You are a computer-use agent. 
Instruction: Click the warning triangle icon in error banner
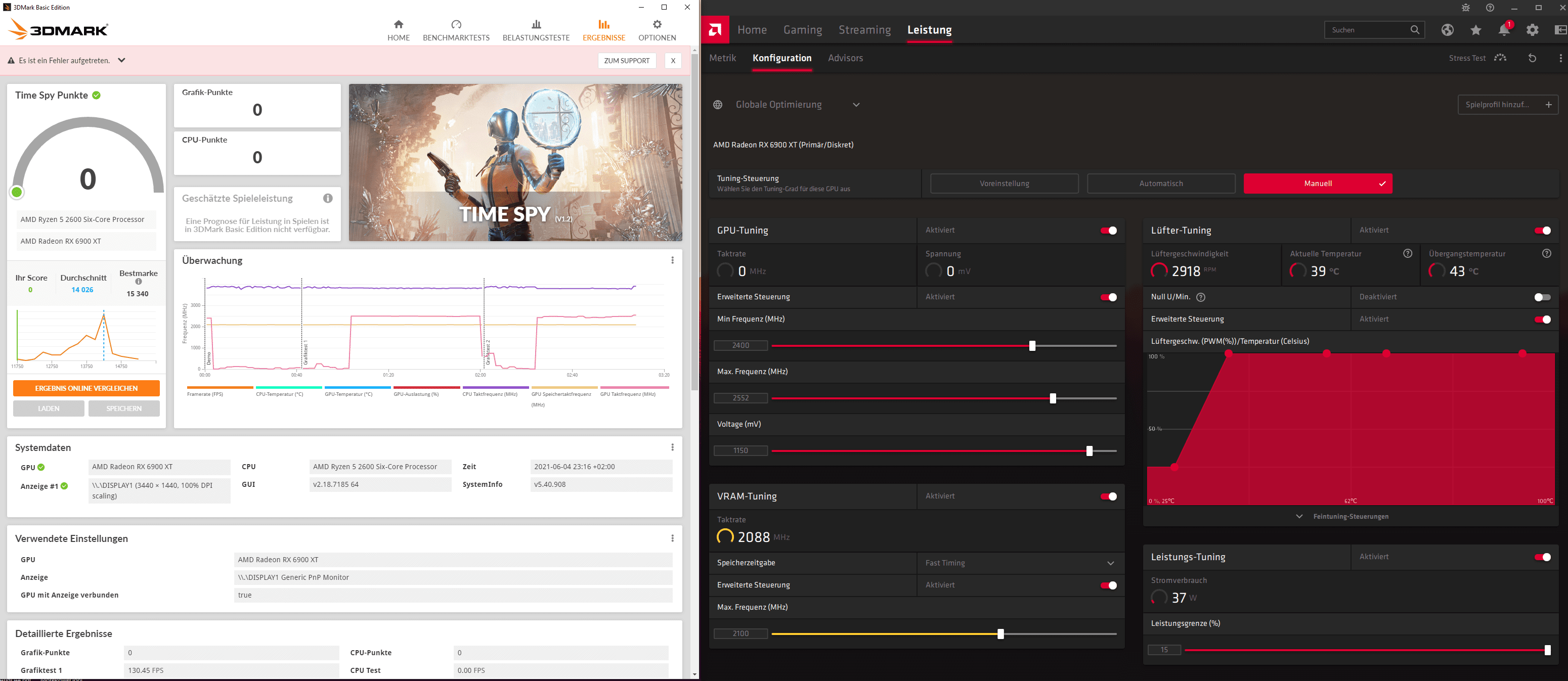tap(11, 61)
